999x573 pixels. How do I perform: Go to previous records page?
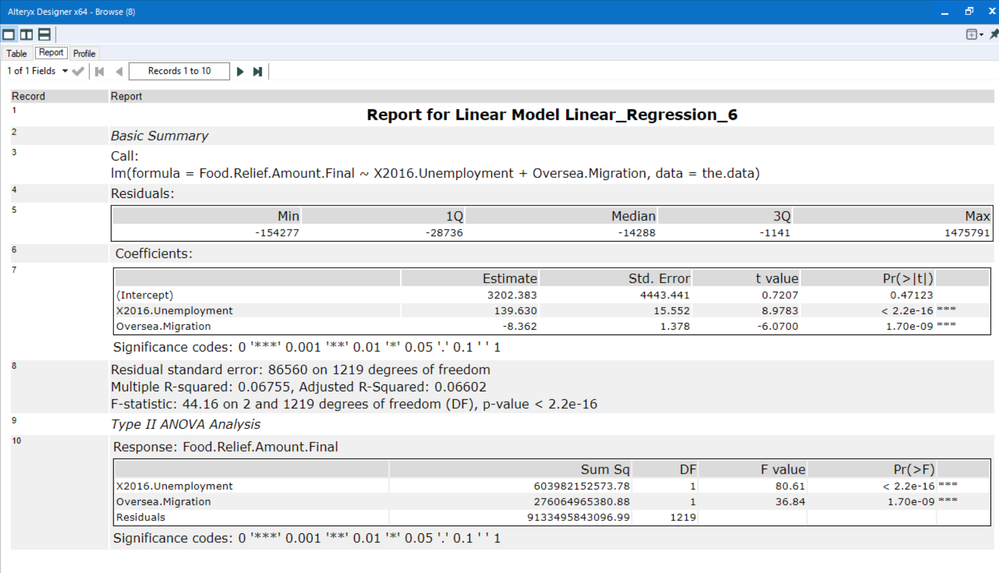coord(119,71)
